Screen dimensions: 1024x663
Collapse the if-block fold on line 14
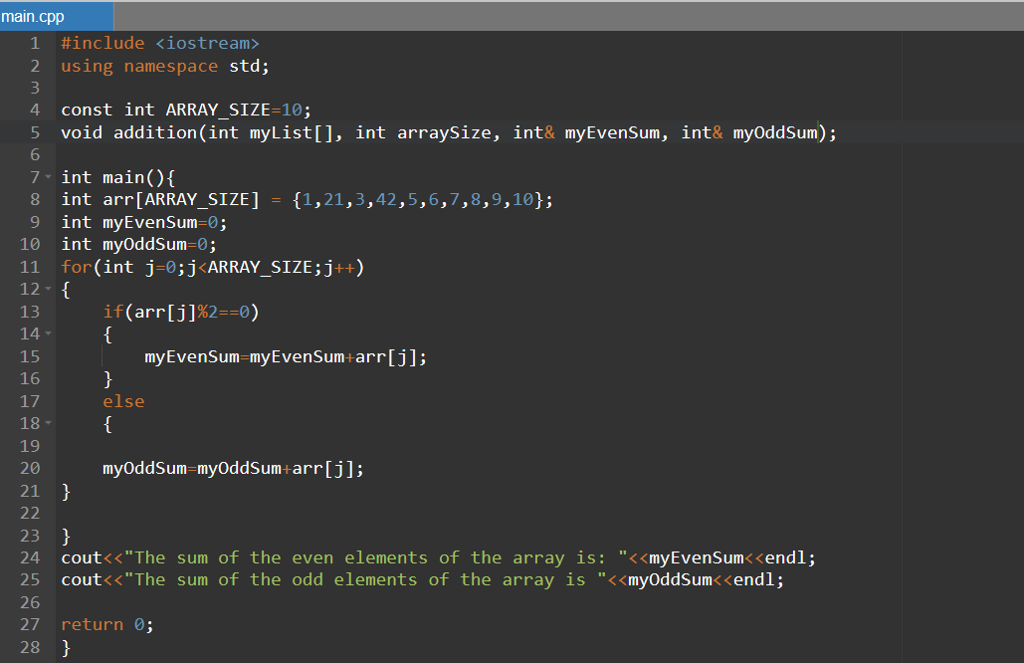pos(48,334)
